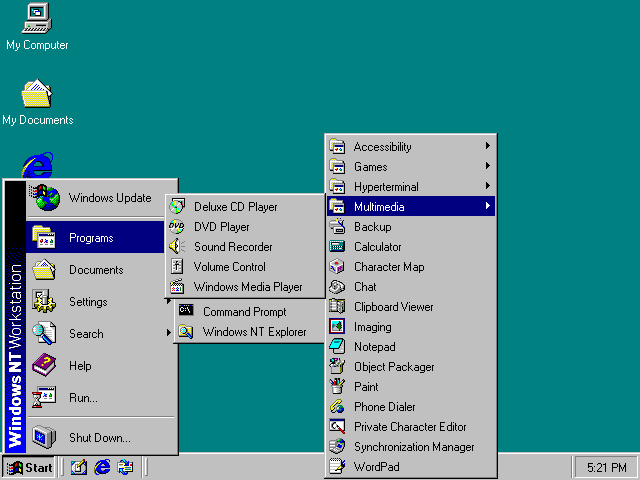Click the Help book icon in Start menu
The image size is (640, 480).
44,365
